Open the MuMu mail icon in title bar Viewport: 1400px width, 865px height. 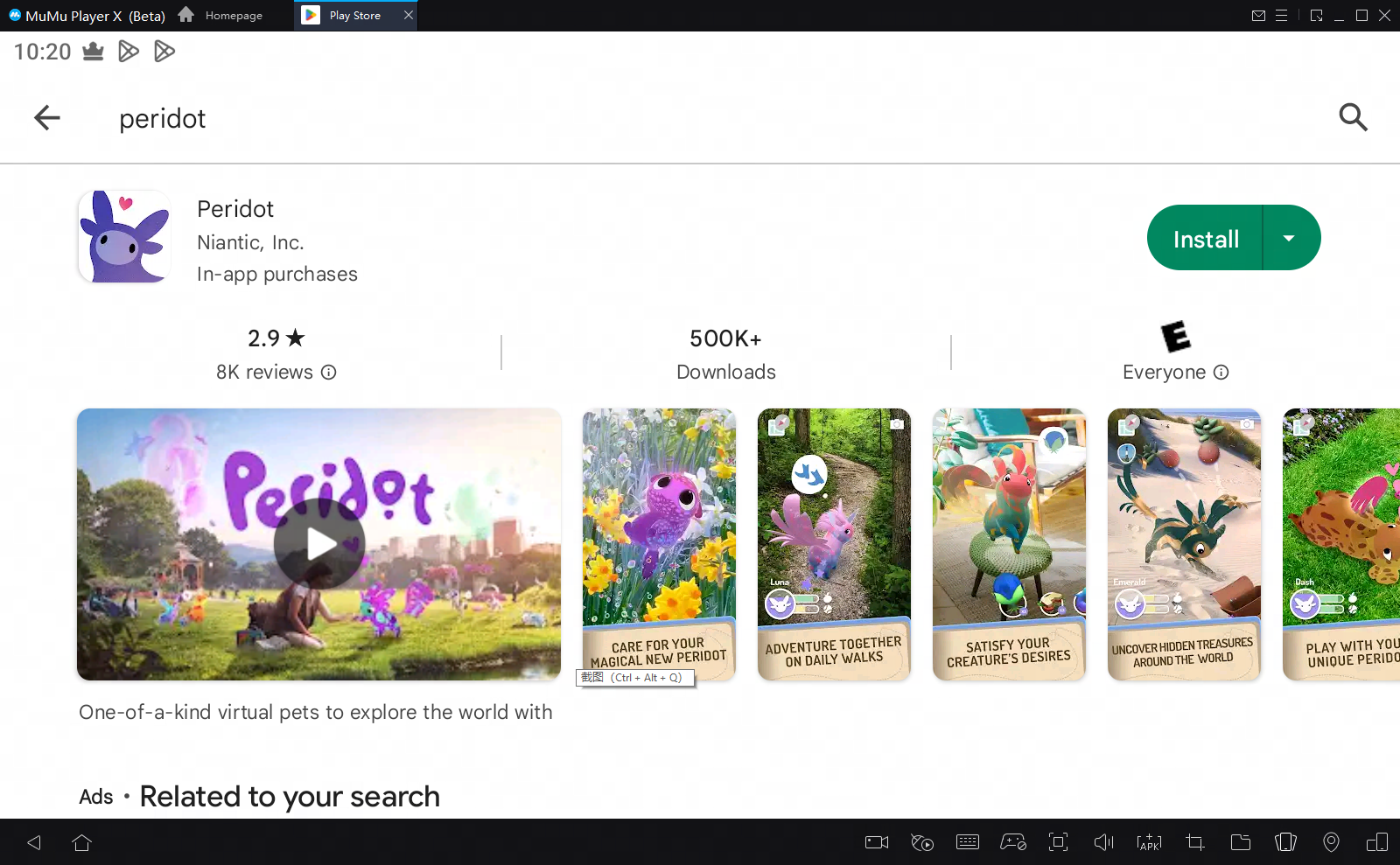tap(1258, 16)
